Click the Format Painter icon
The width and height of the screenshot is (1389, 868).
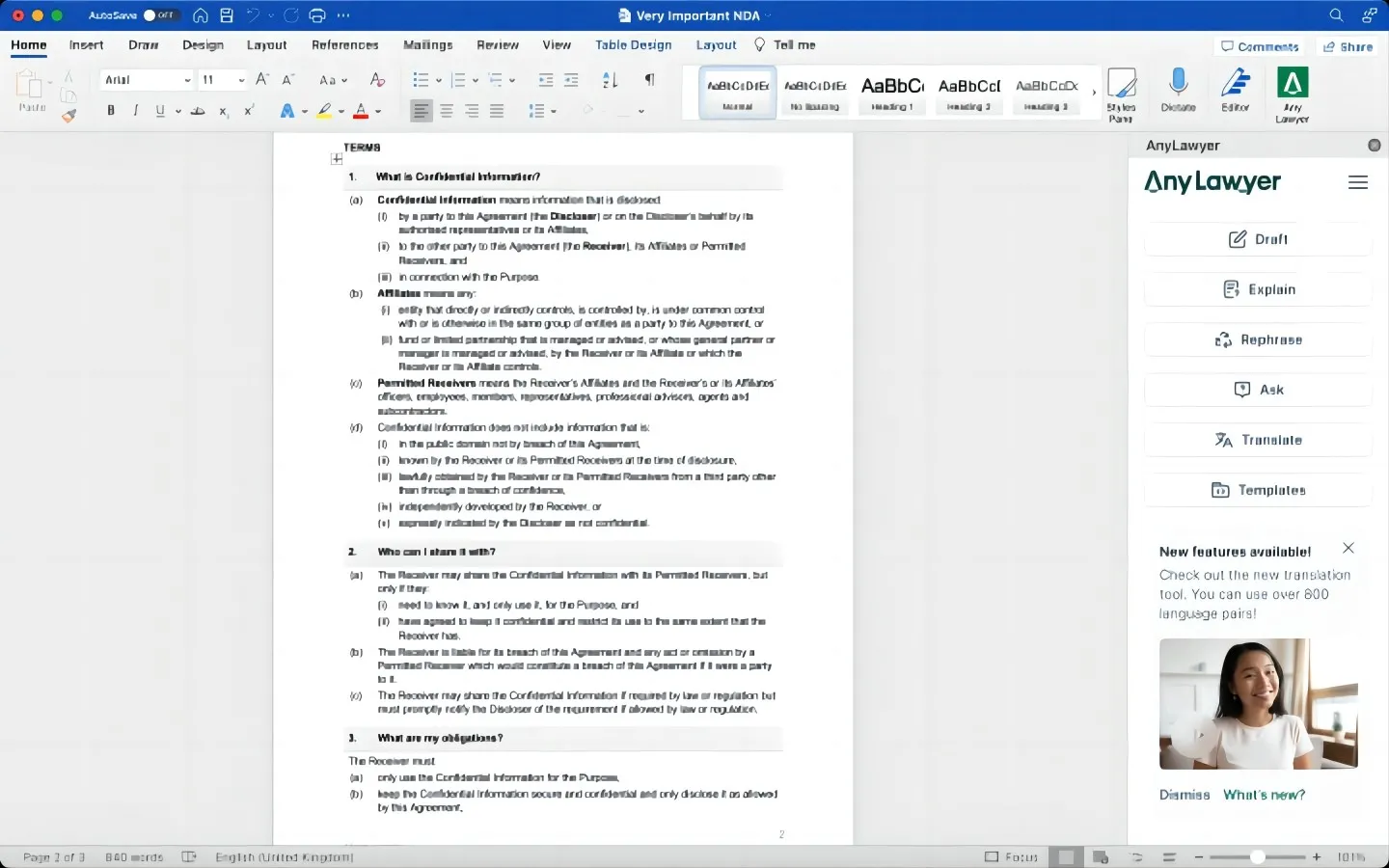click(x=68, y=116)
